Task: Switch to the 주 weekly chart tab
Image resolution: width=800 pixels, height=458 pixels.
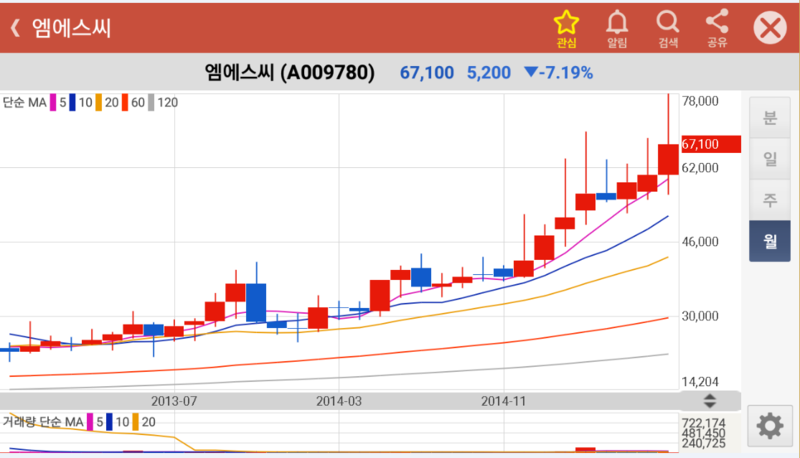Action: (x=769, y=199)
